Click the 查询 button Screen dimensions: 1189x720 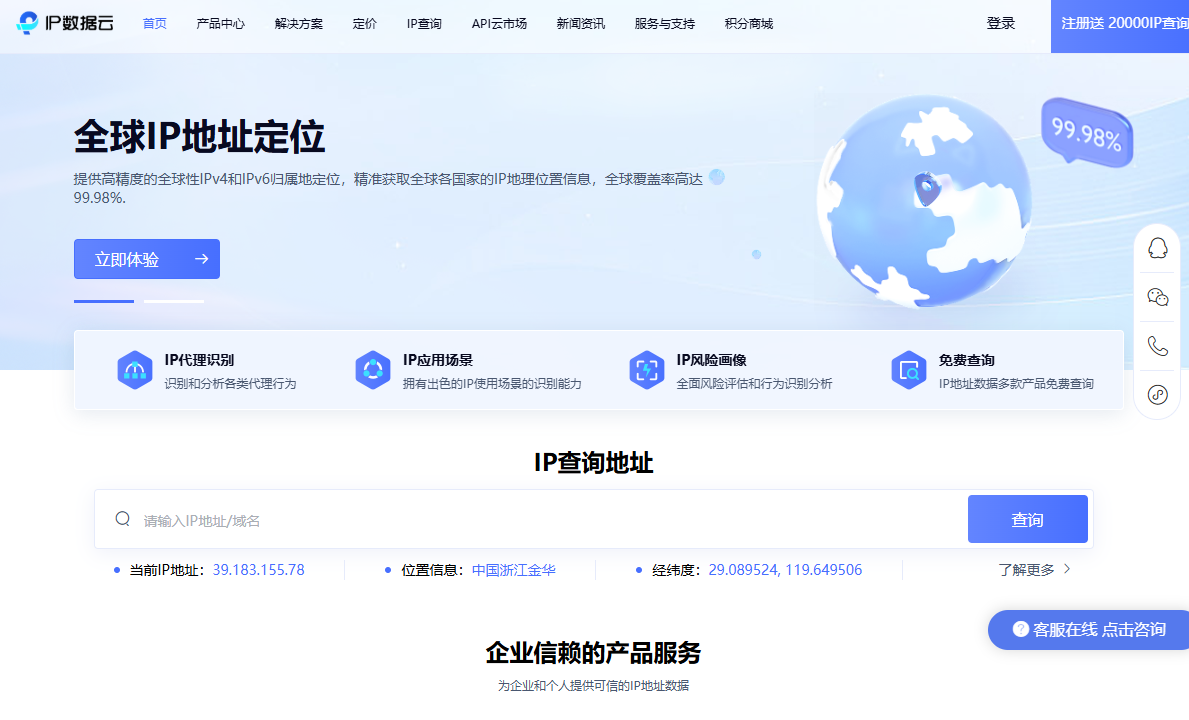pyautogui.click(x=1027, y=518)
